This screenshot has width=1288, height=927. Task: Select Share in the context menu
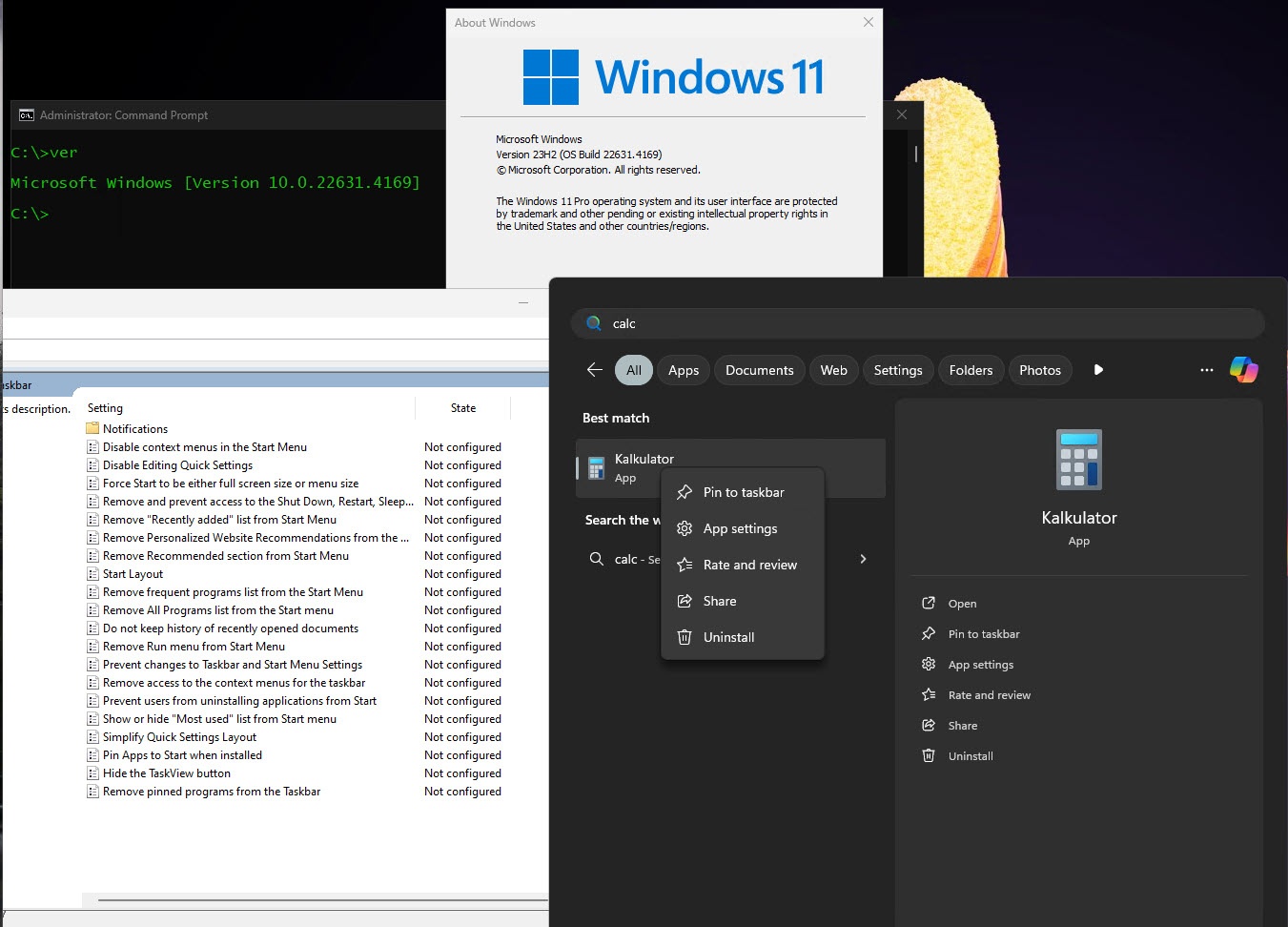coord(743,601)
